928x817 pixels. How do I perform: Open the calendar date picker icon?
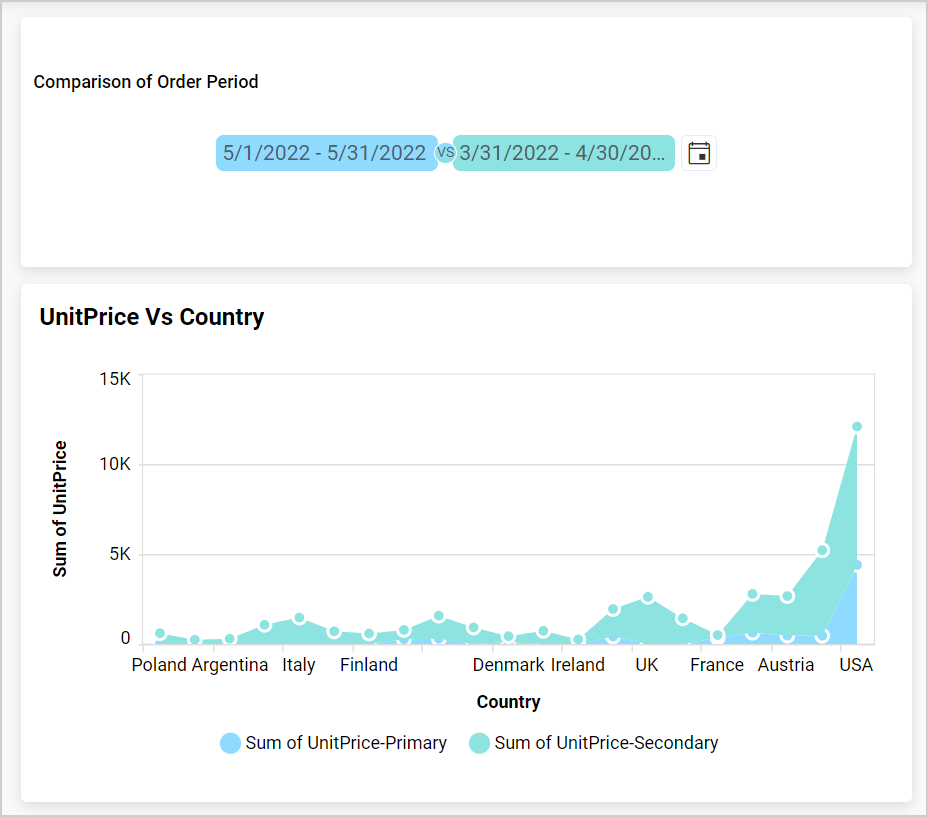pyautogui.click(x=699, y=152)
